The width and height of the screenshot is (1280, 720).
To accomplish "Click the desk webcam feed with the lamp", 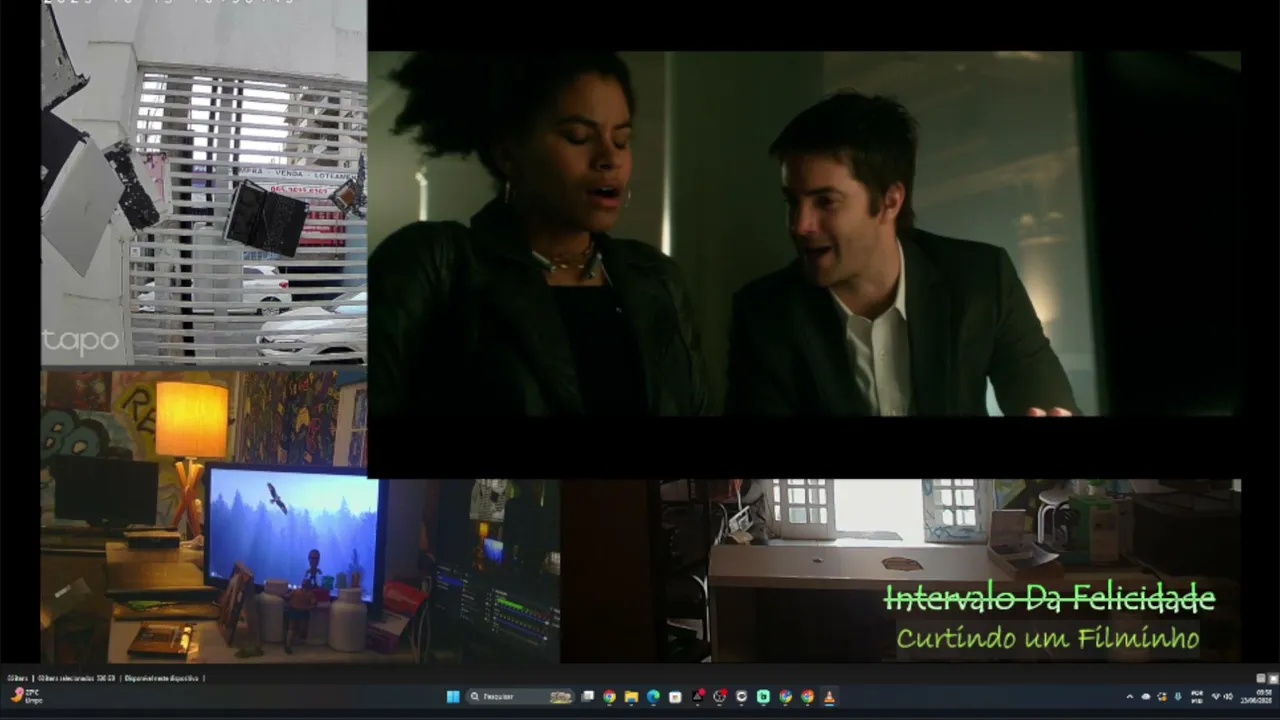I will (300, 517).
